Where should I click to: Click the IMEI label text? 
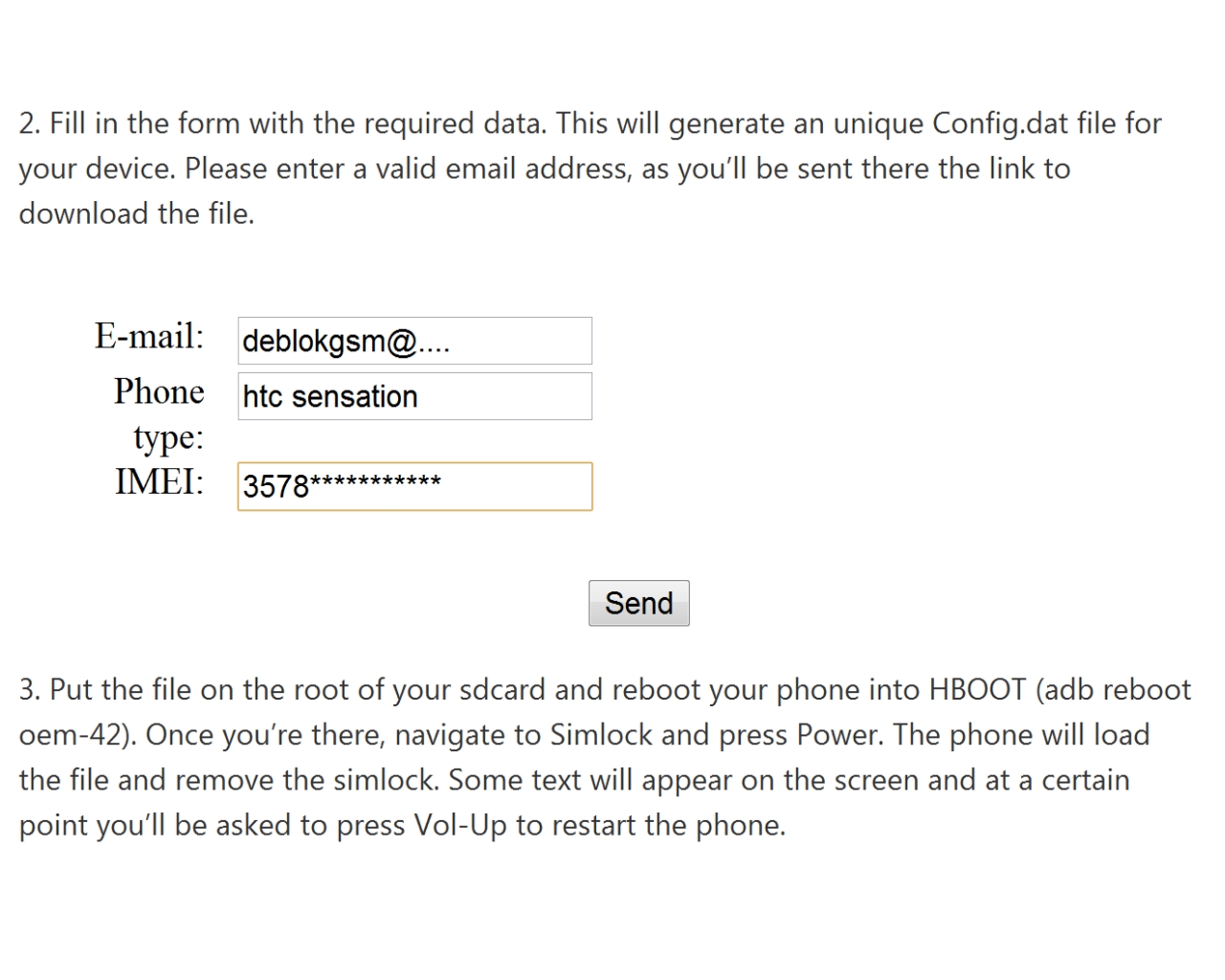point(160,481)
